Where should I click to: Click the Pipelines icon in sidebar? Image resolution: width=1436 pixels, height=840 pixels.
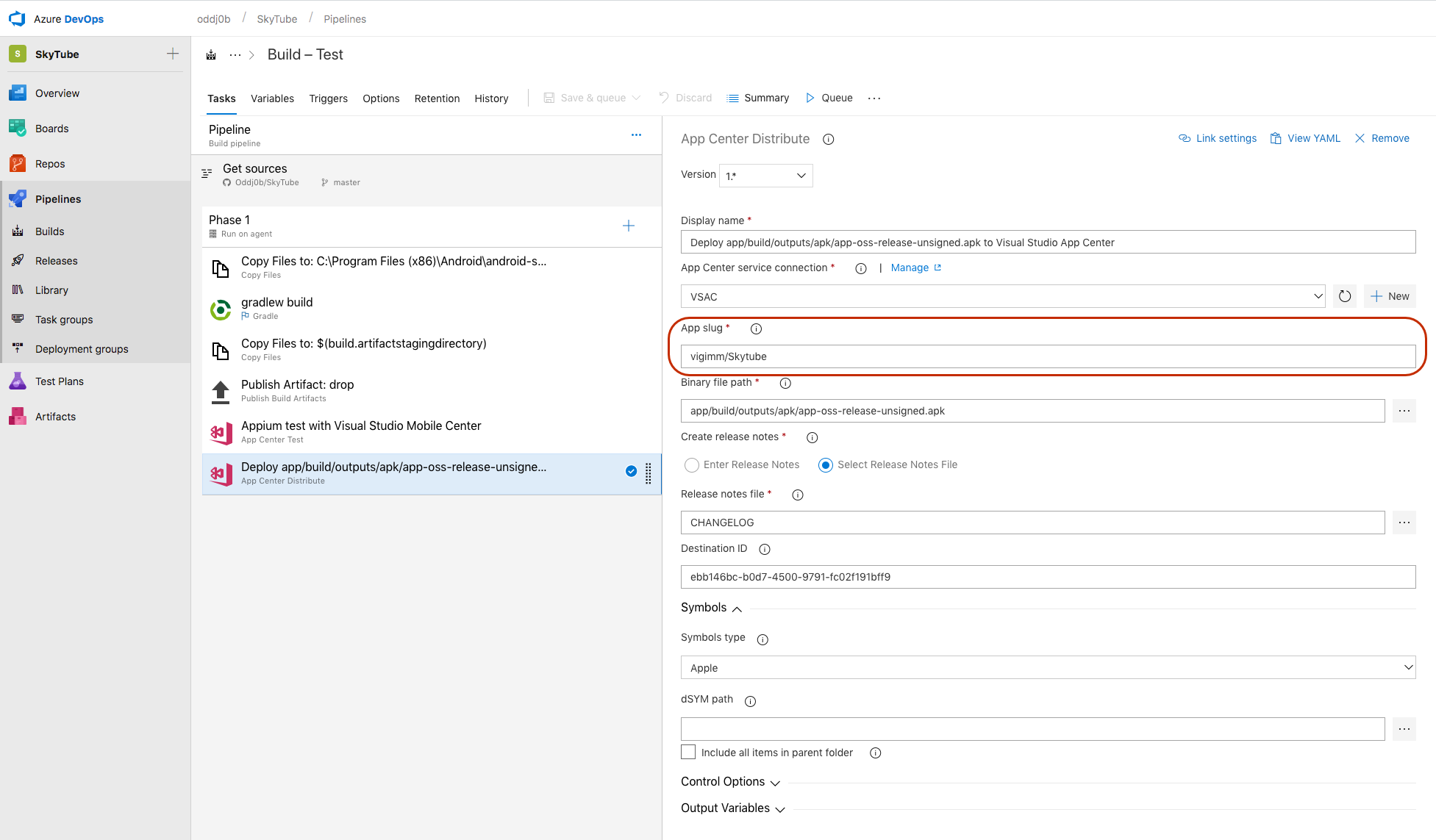coord(17,198)
